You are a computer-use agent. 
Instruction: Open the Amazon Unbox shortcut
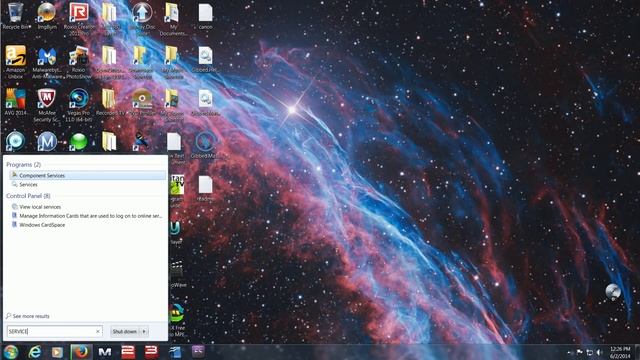[x=16, y=61]
